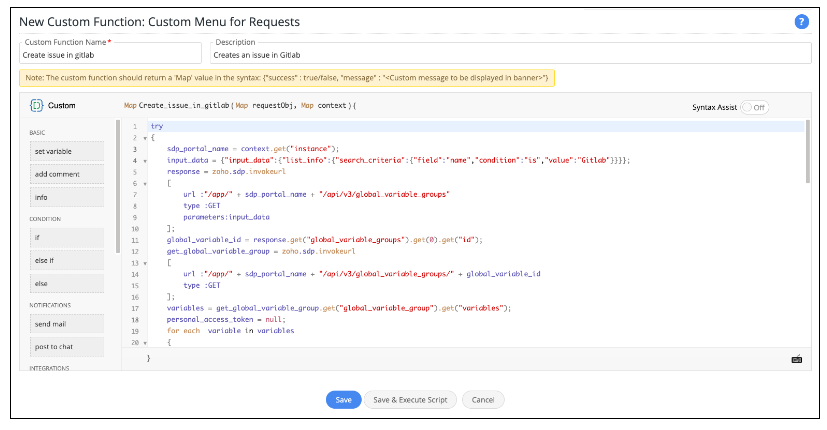
Task: Click the NOTIFICATIONS section heading
Action: pos(50,305)
